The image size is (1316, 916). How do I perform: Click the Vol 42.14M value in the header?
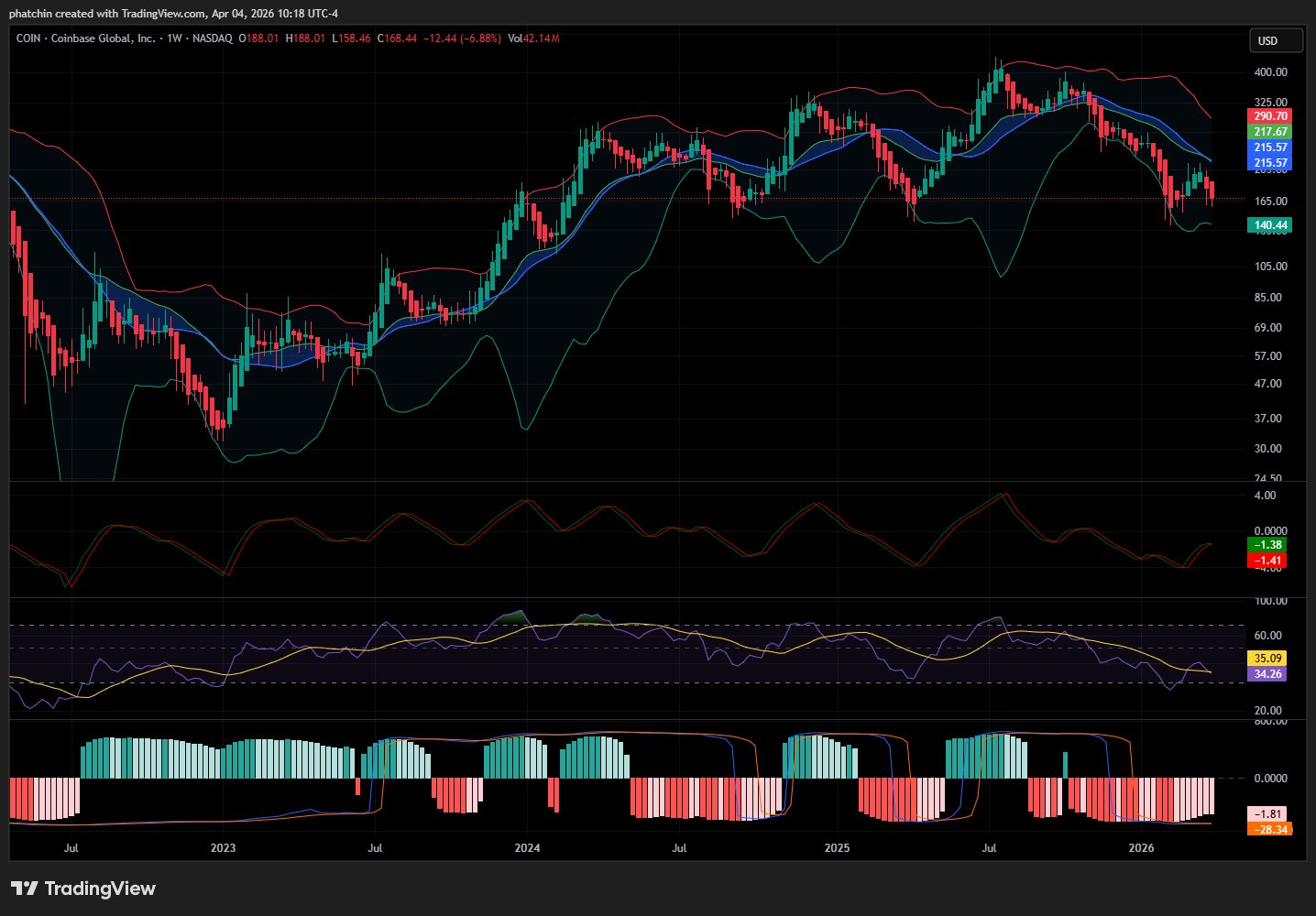[533, 38]
